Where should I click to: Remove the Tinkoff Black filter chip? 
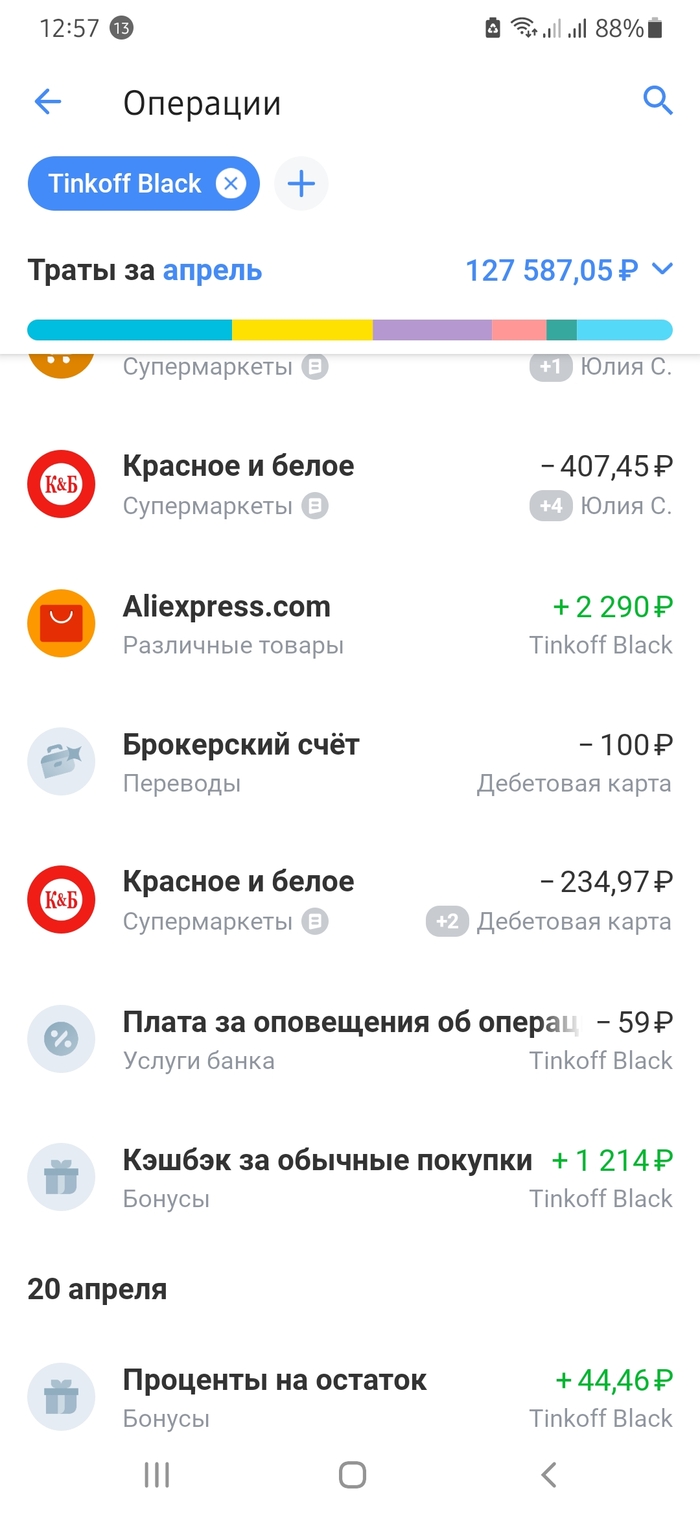(231, 184)
